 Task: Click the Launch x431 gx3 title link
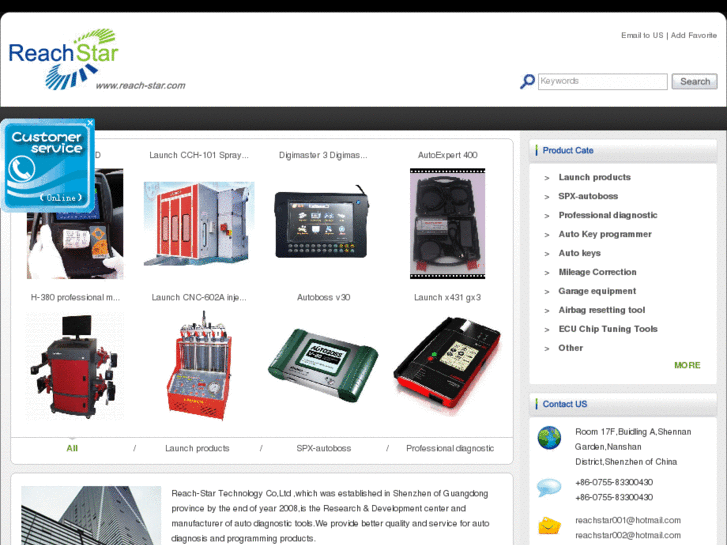[x=447, y=297]
